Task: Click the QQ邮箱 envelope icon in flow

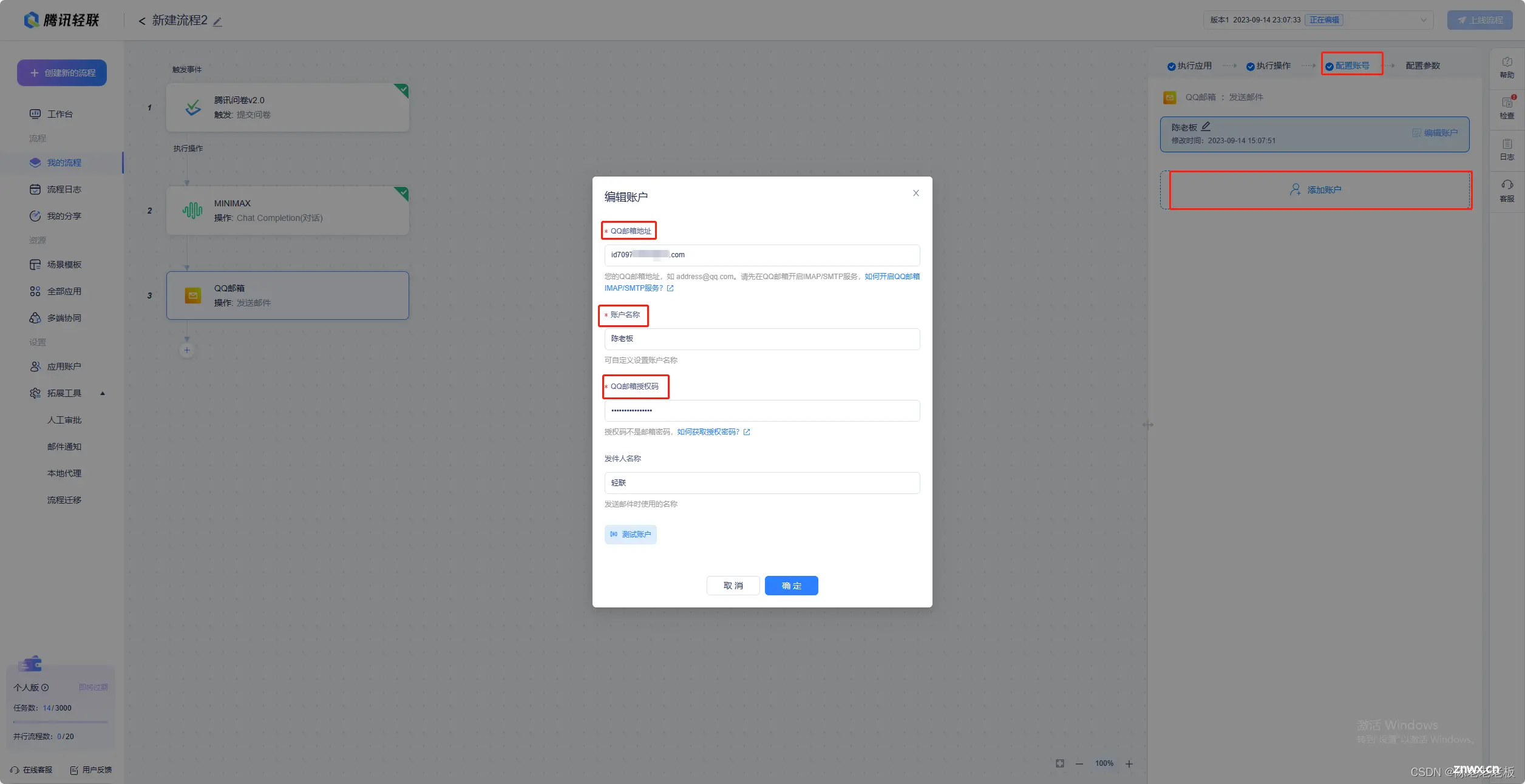Action: 193,296
